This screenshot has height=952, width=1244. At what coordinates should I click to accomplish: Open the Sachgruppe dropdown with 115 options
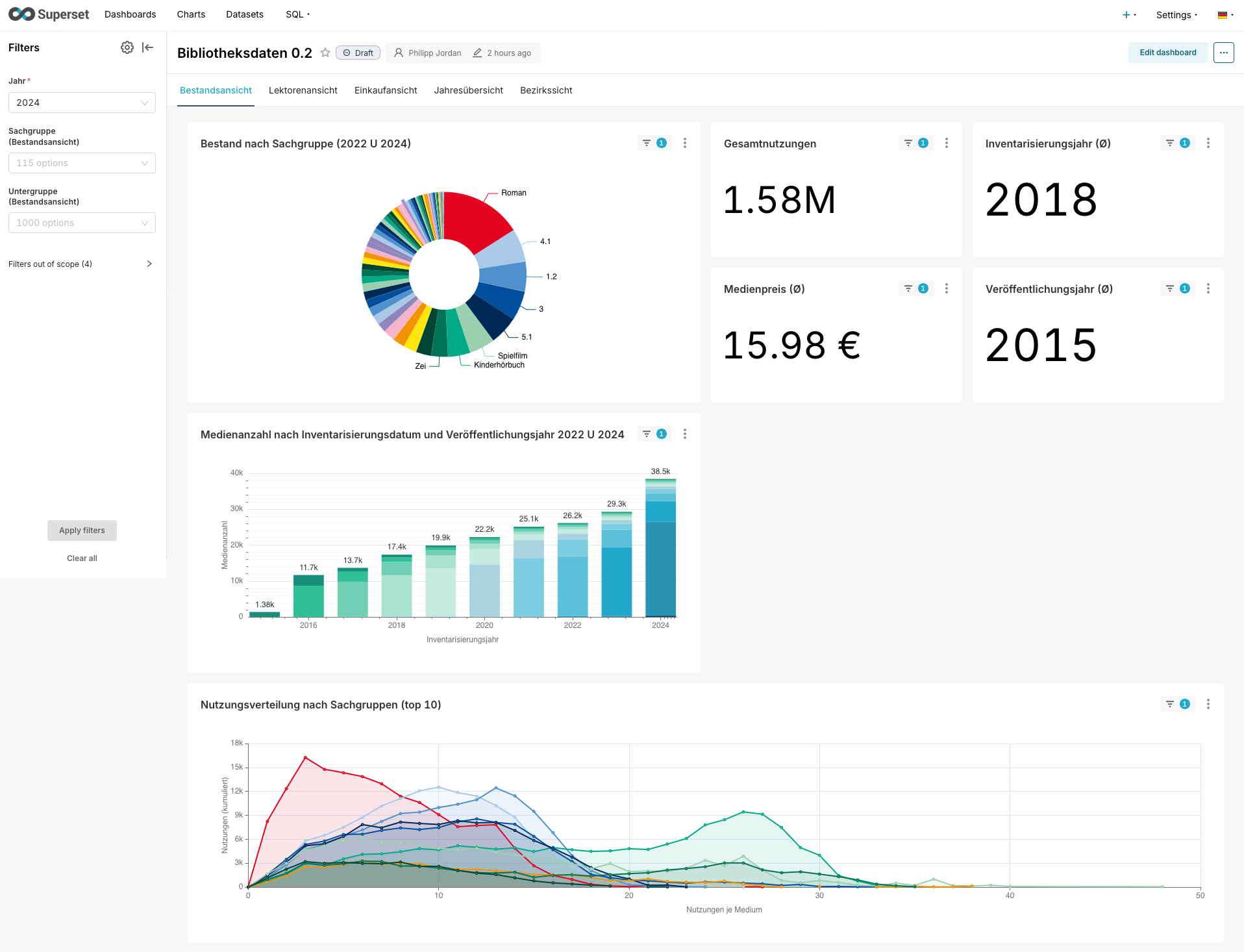(82, 163)
